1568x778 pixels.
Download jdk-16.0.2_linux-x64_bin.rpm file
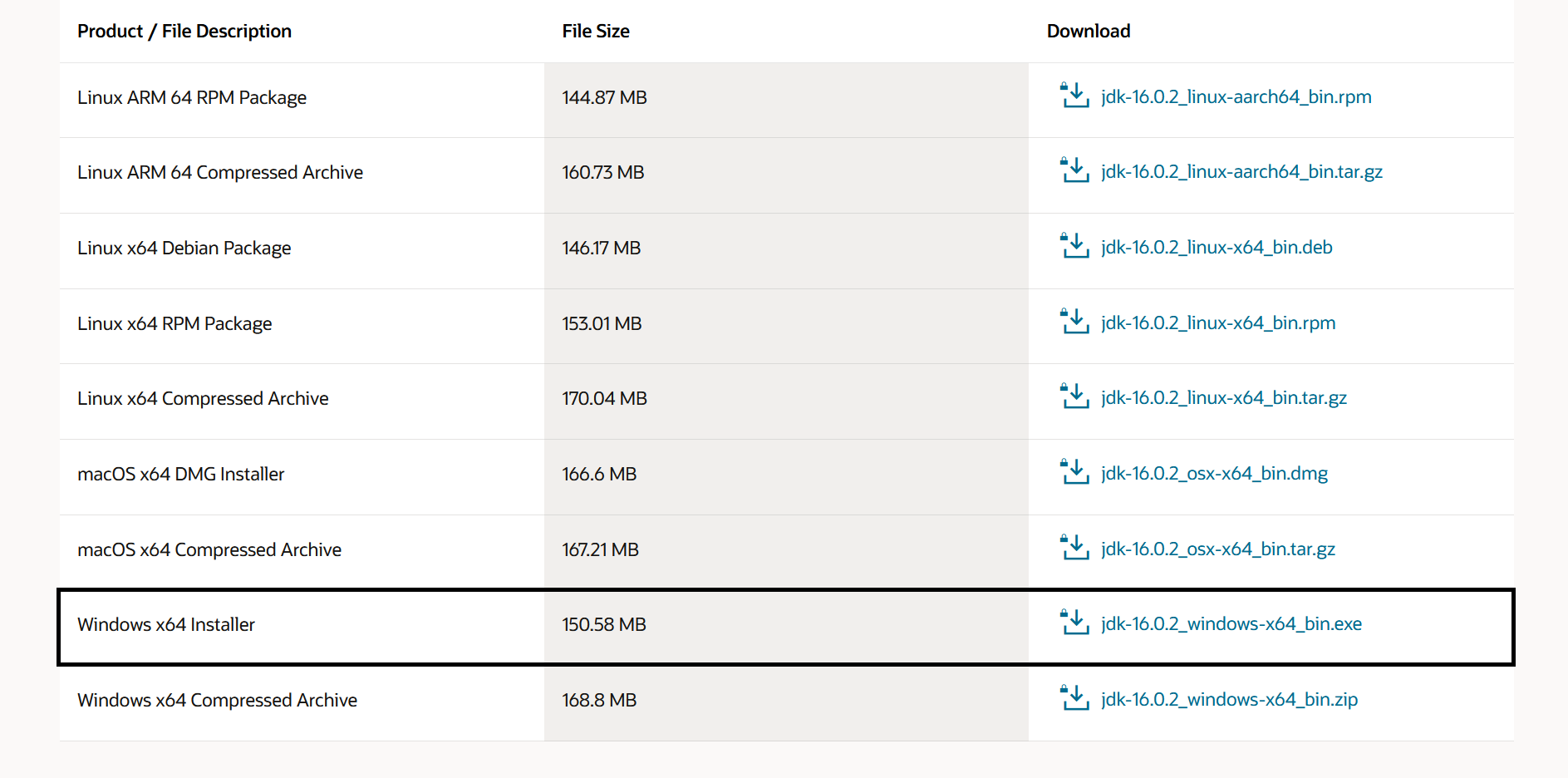pos(1218,323)
